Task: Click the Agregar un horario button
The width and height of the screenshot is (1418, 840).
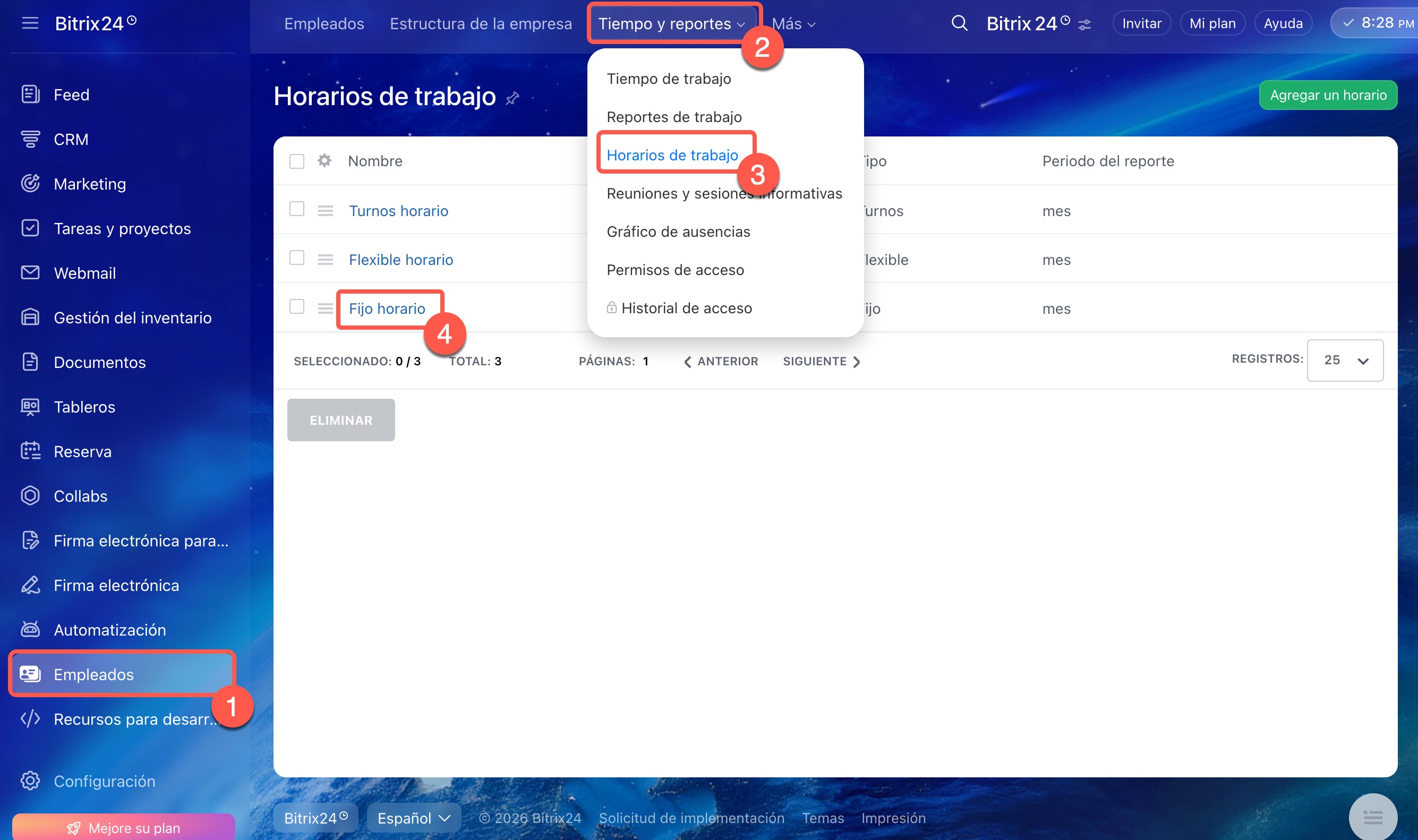Action: click(x=1327, y=95)
